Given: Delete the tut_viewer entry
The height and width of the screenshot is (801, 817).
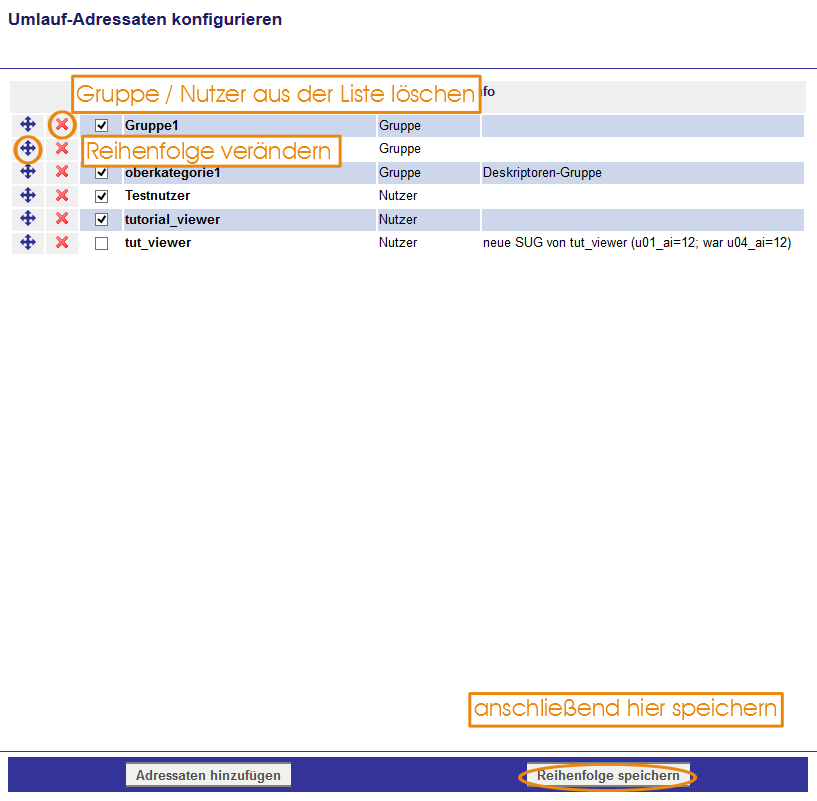Looking at the screenshot, I should coord(62,242).
